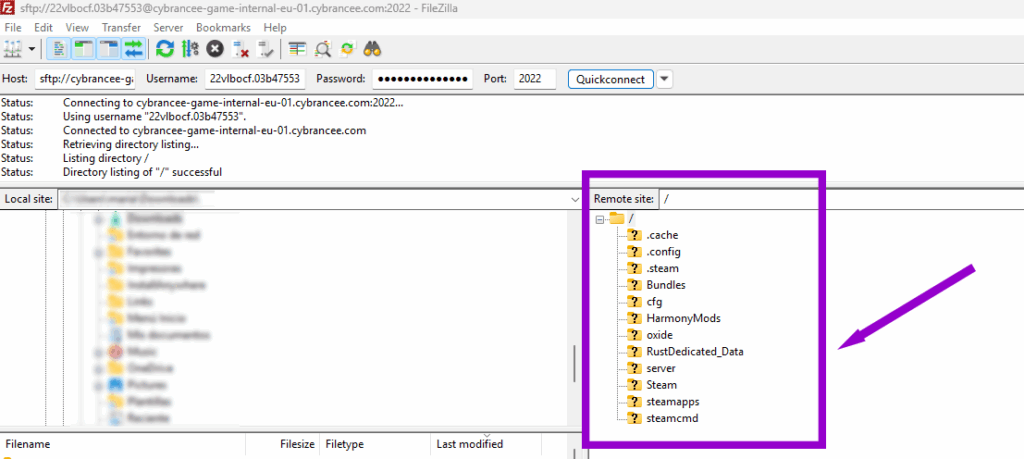Open the Server menu

coord(168,28)
